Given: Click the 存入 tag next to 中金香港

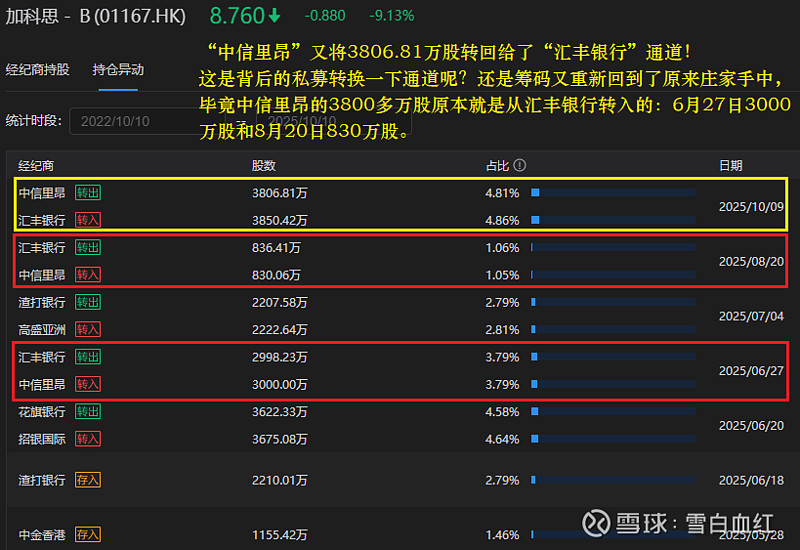Looking at the screenshot, I should coord(88,534).
